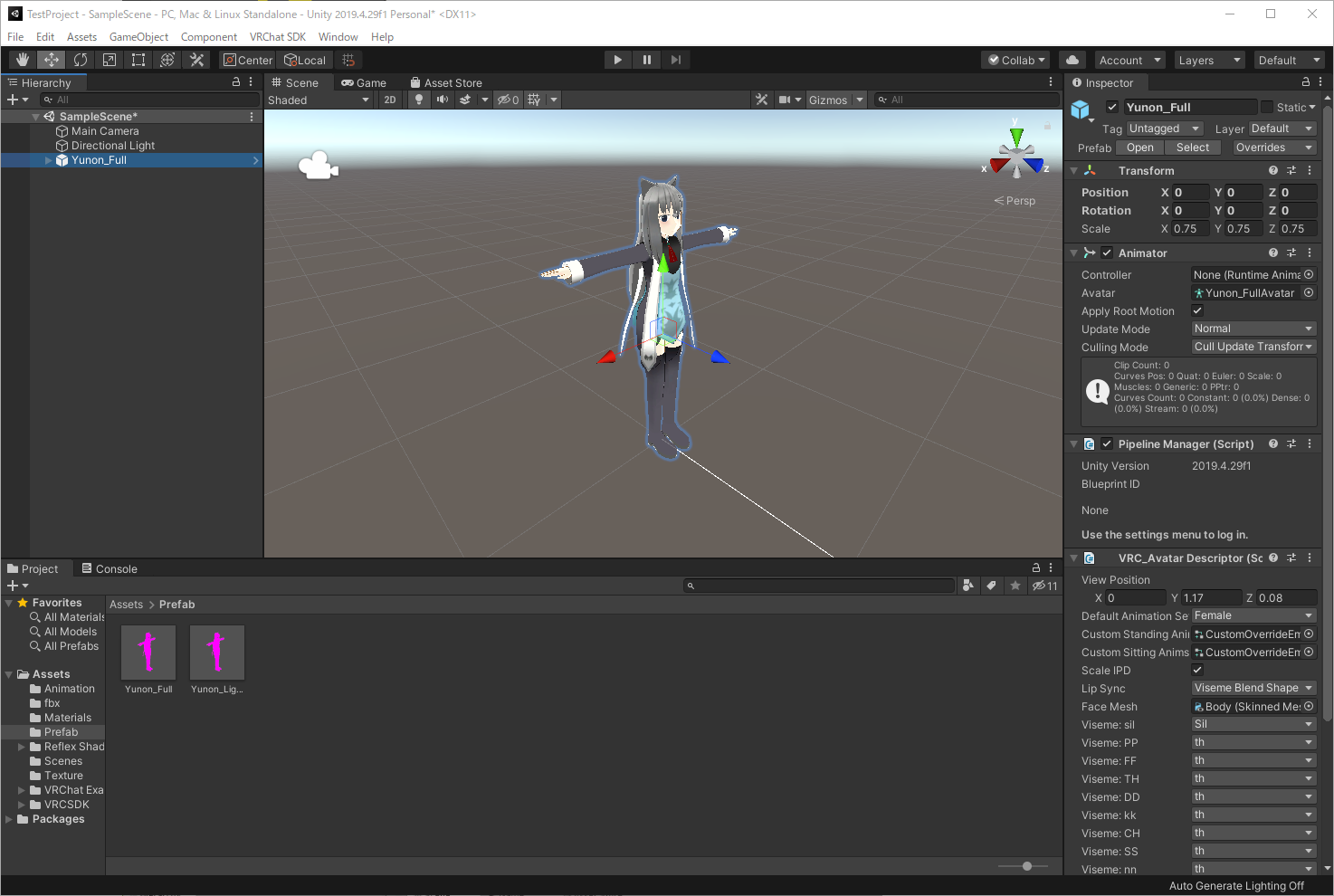Screen dimensions: 1334x896
Task: Click the scene orientation gizmo
Action: pos(1016,155)
